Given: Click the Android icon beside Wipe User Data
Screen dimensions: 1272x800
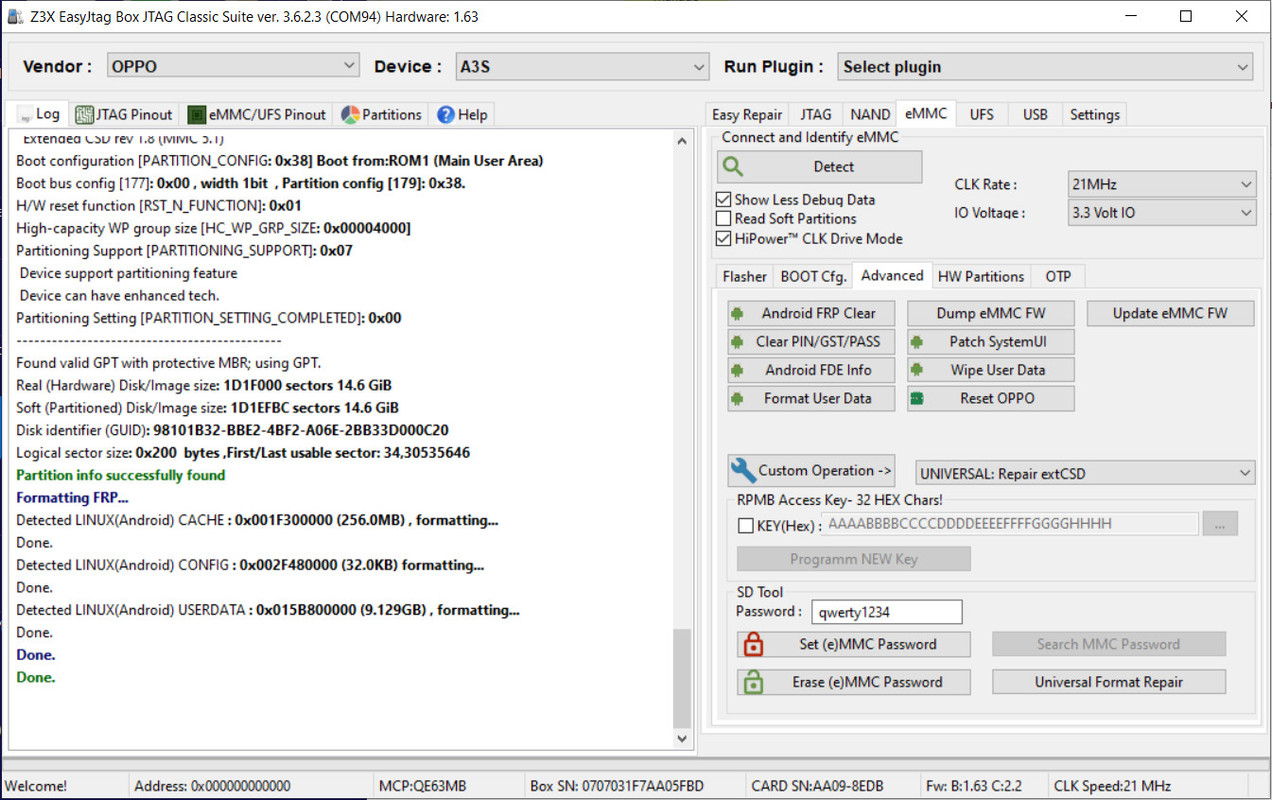Looking at the screenshot, I should point(917,370).
